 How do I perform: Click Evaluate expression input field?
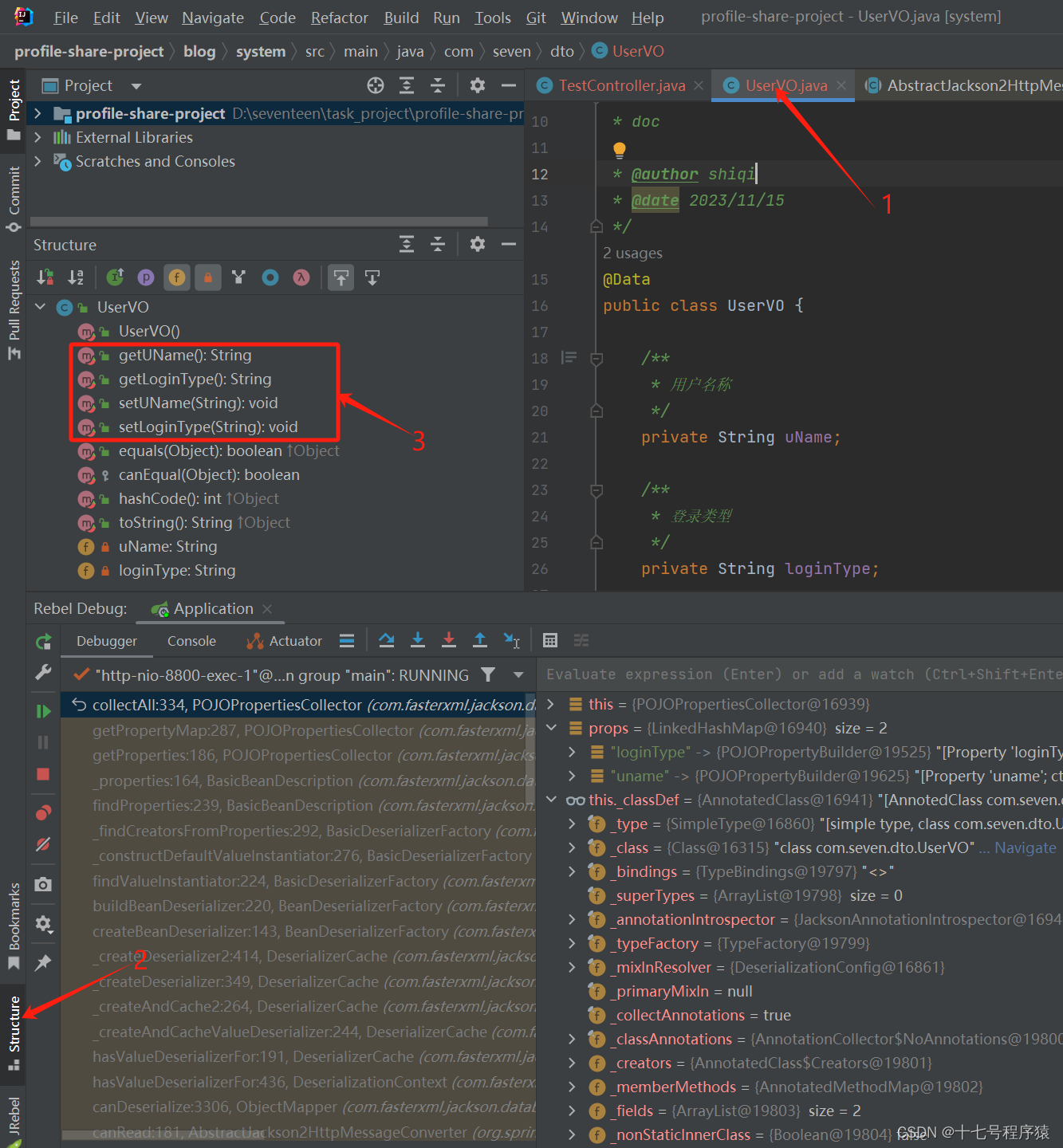(x=801, y=674)
